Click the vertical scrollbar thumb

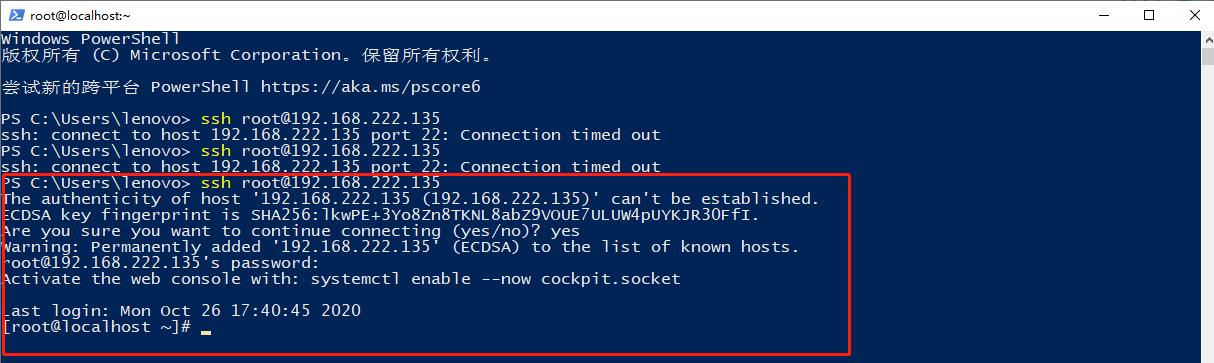(x=1205, y=58)
